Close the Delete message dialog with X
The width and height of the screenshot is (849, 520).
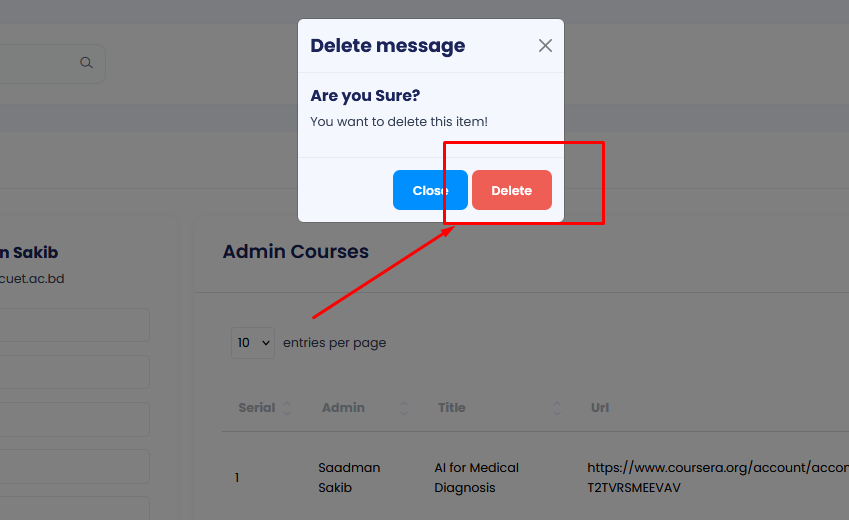545,45
